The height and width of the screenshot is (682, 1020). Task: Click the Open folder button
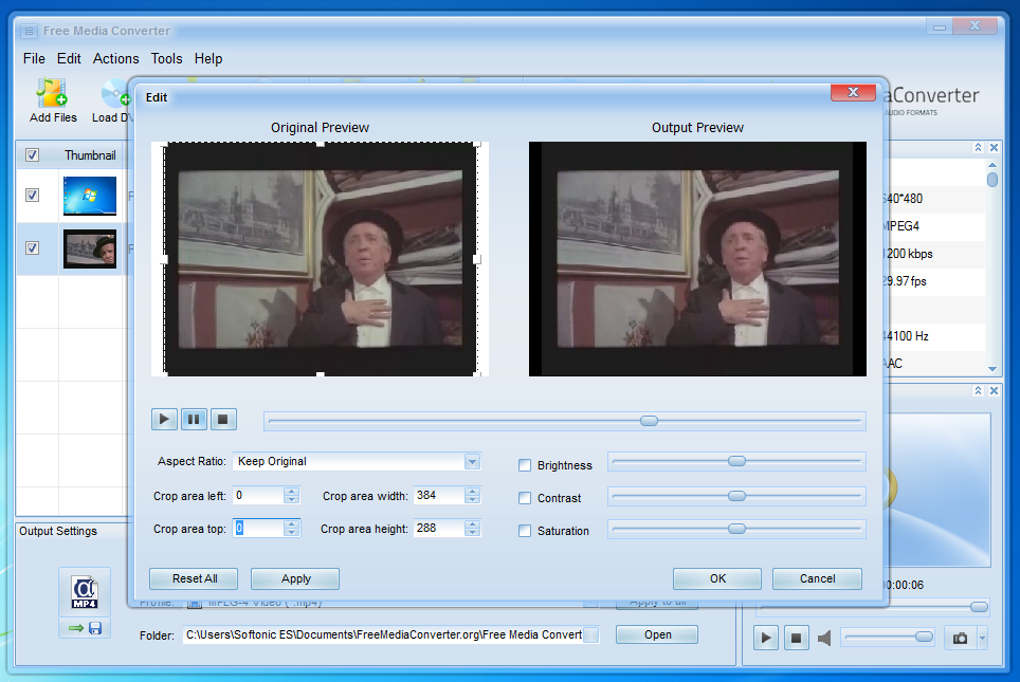click(657, 634)
